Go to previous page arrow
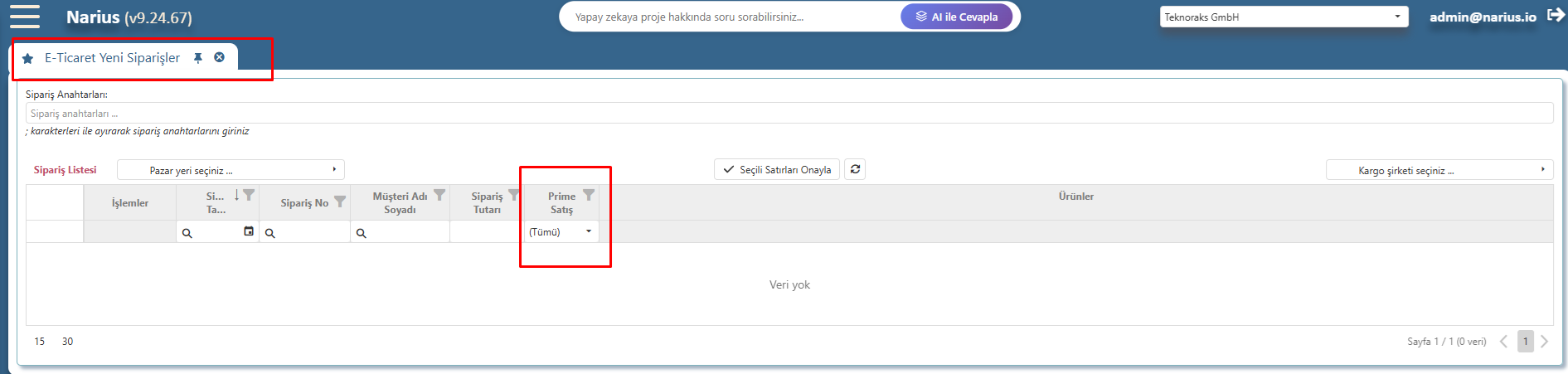Image resolution: width=1568 pixels, height=374 pixels. pos(1503,342)
